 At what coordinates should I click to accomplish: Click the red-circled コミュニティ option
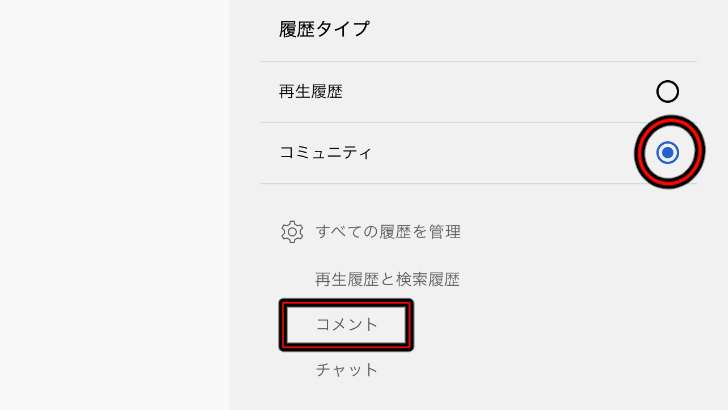coord(669,152)
